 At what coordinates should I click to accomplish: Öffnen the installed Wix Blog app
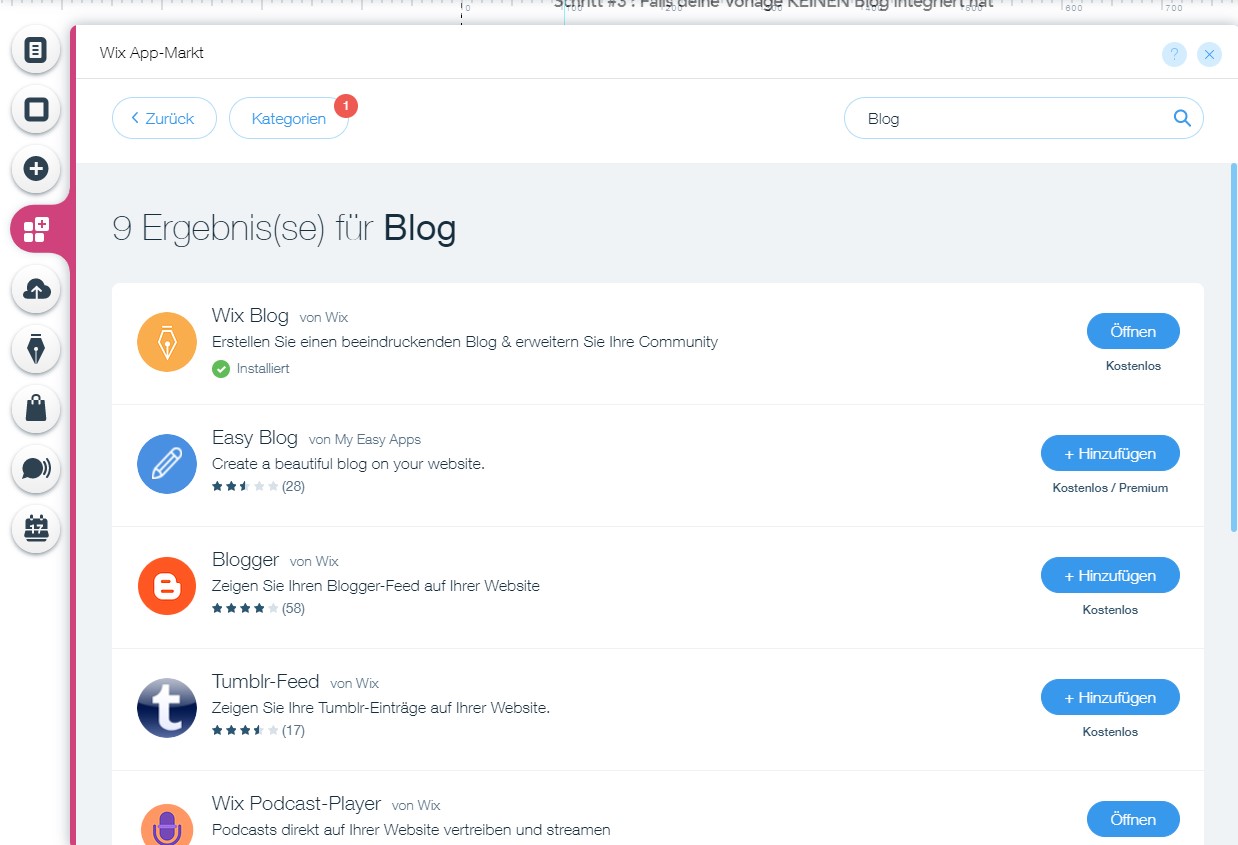click(x=1133, y=331)
